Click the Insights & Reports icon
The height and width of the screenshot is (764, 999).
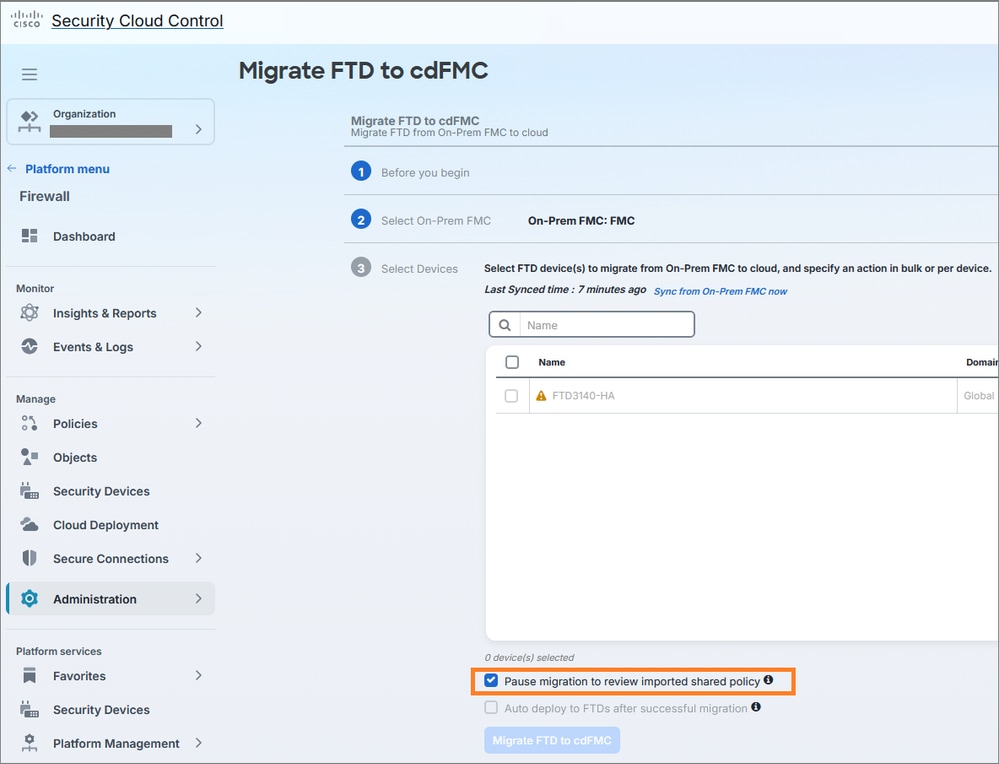pyautogui.click(x=29, y=313)
